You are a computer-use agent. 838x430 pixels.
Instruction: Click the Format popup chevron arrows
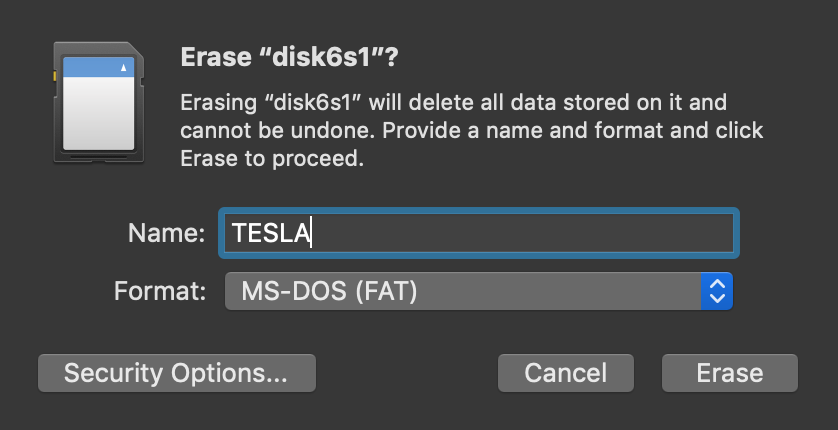[x=716, y=291]
